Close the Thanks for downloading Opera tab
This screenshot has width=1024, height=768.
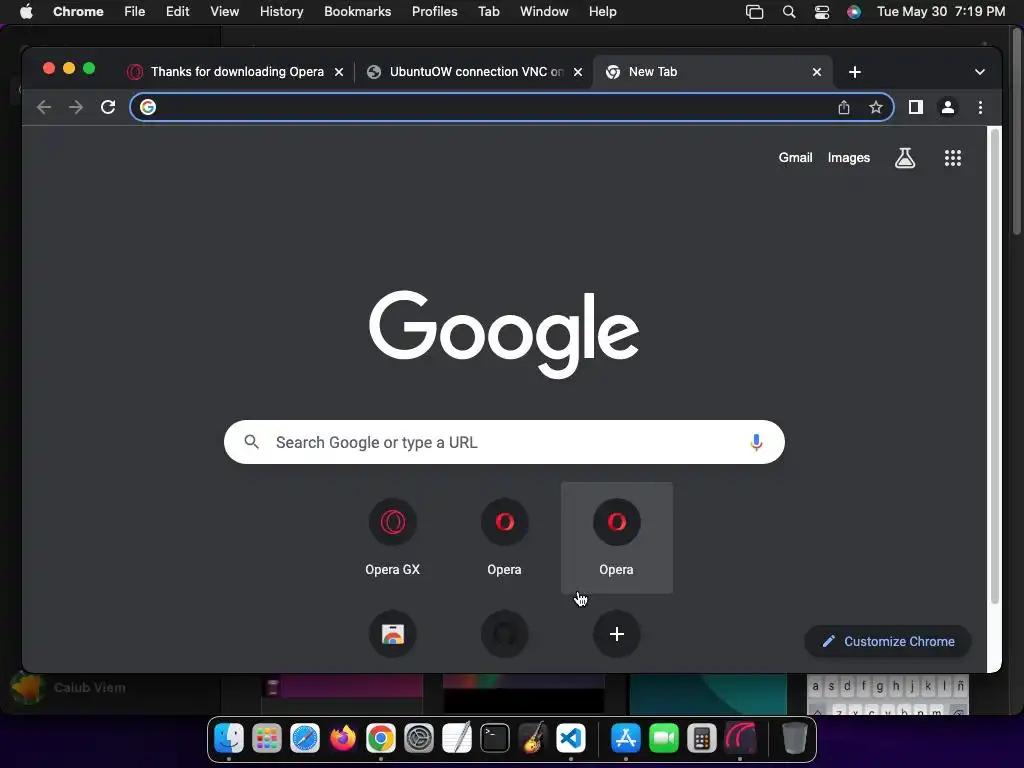tap(339, 72)
